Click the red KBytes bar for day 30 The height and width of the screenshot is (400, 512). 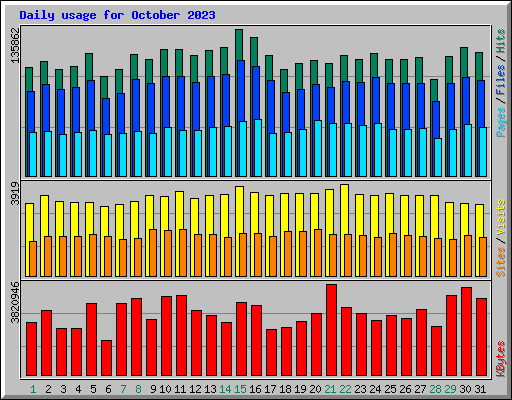(466, 332)
